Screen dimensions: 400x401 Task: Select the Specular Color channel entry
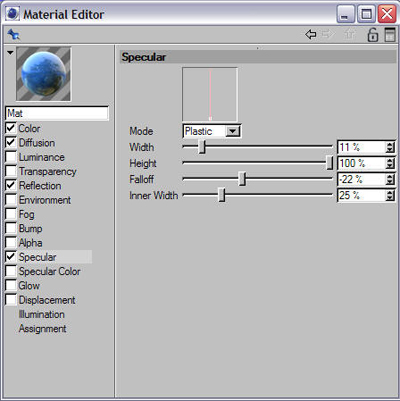[x=49, y=271]
